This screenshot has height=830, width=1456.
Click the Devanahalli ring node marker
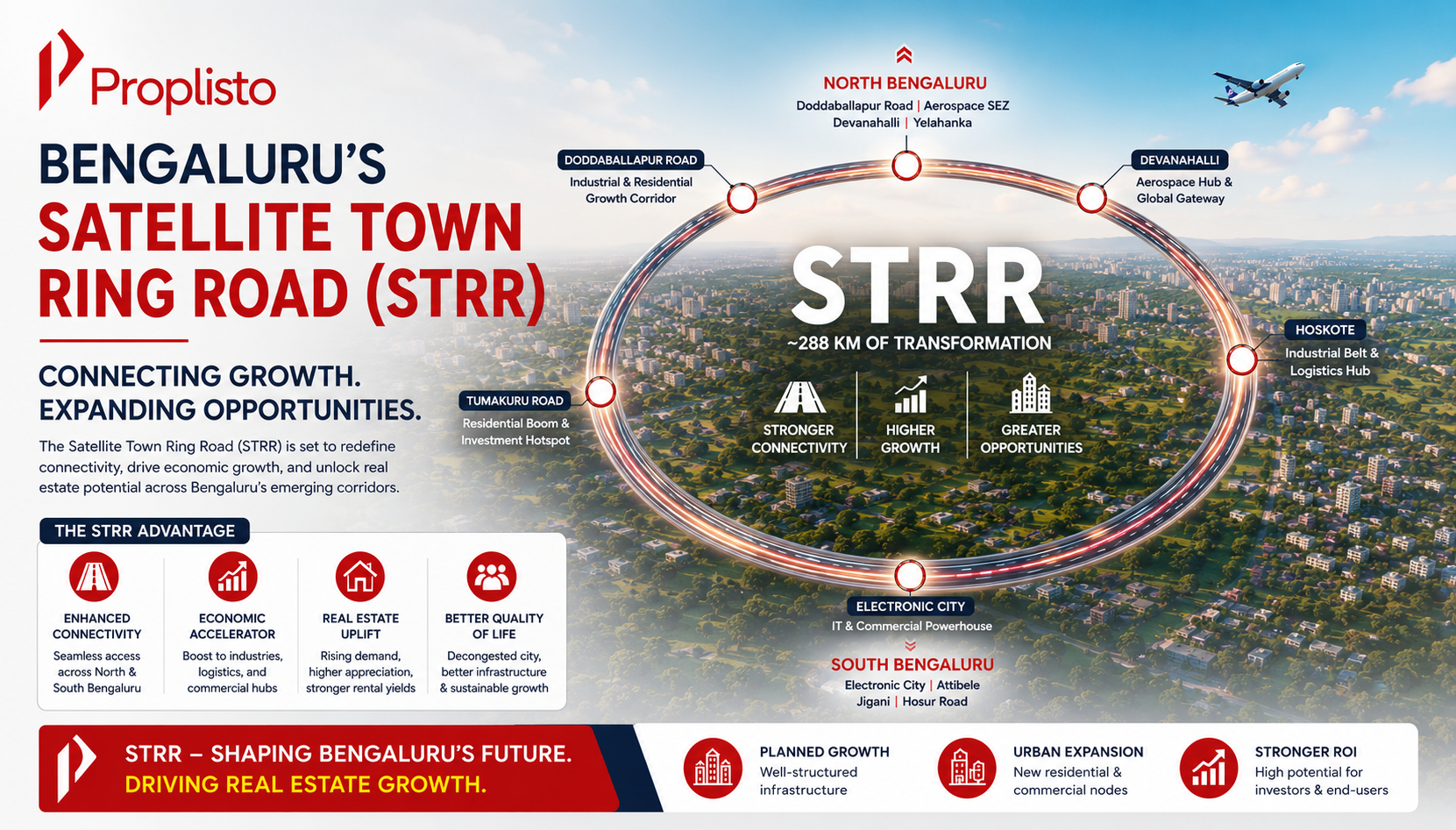pos(1091,198)
